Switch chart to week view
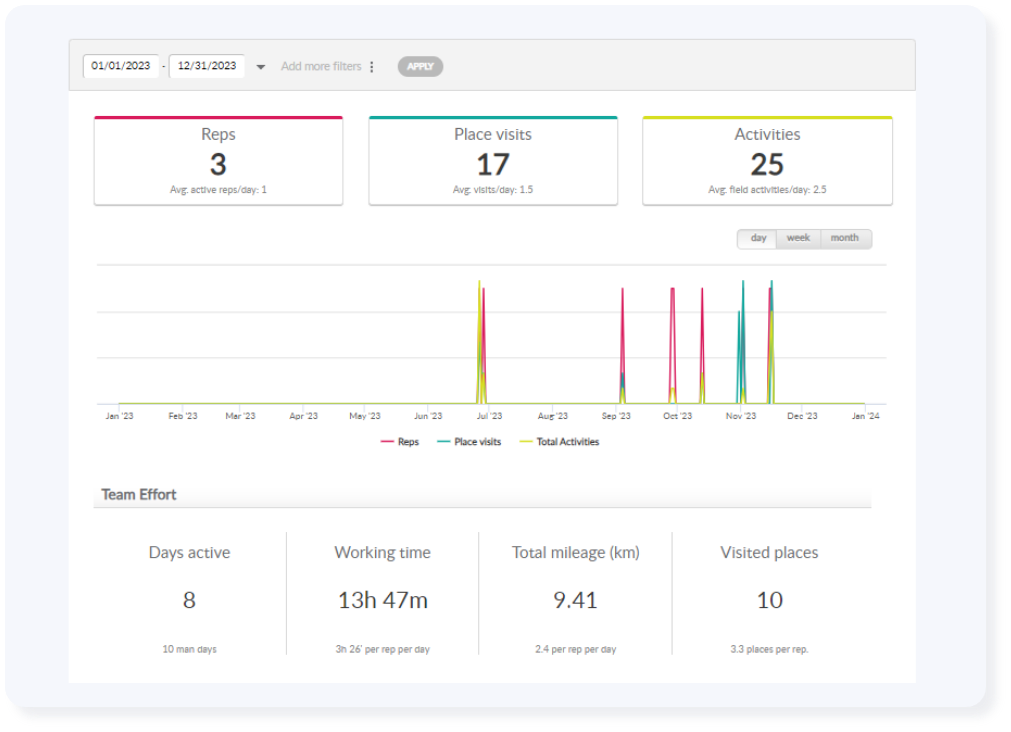 [798, 239]
